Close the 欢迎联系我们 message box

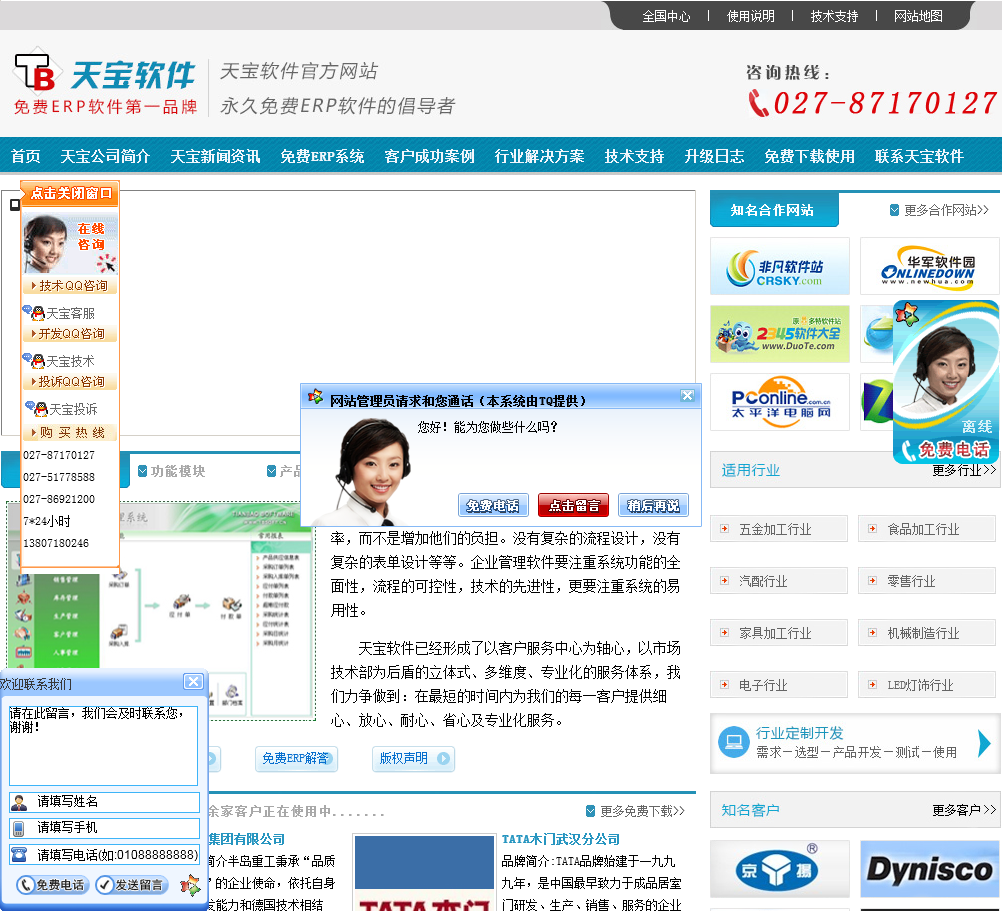tap(193, 682)
